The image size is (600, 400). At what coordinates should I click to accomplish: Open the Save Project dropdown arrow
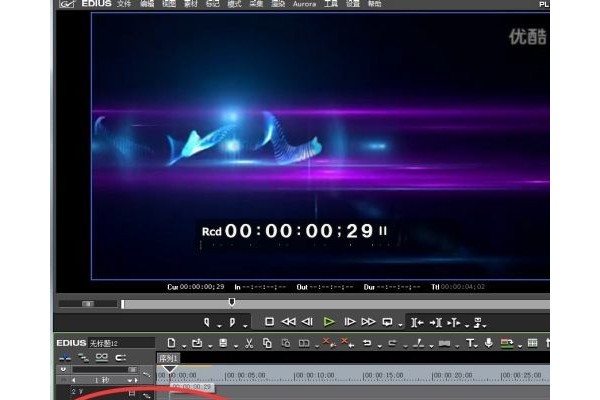click(236, 346)
